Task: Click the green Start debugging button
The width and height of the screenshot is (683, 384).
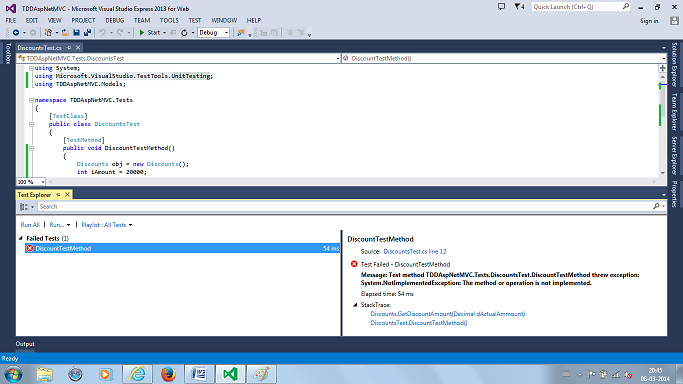Action: coord(149,33)
